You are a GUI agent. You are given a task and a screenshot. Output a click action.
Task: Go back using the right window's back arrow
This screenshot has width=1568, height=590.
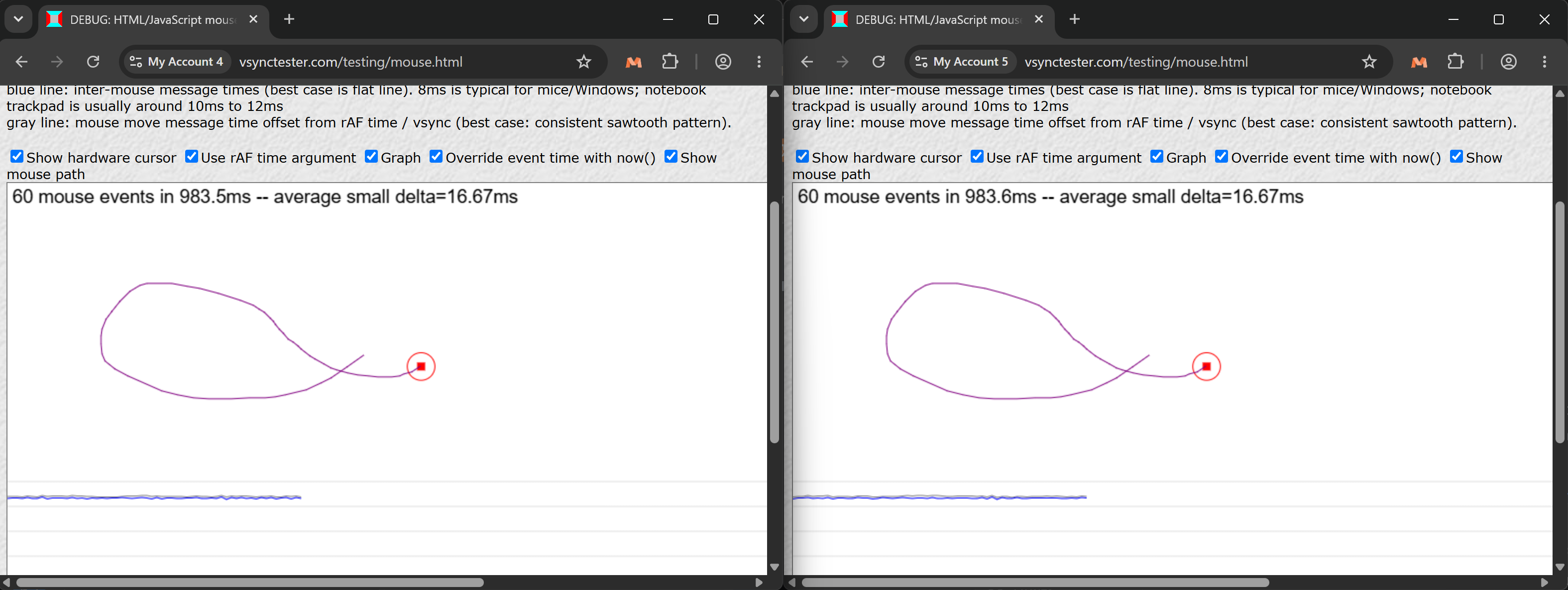[806, 61]
